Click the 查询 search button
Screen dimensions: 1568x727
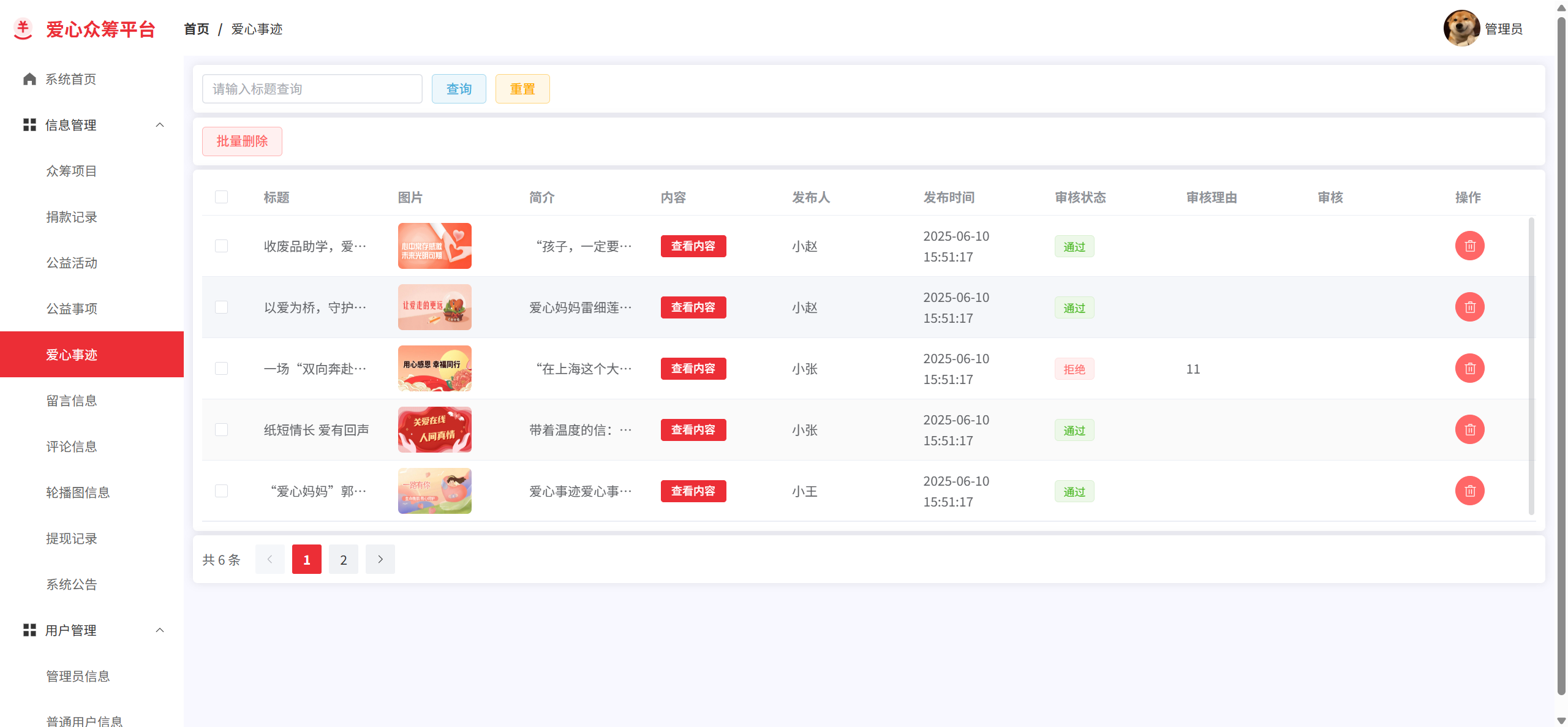[x=459, y=89]
